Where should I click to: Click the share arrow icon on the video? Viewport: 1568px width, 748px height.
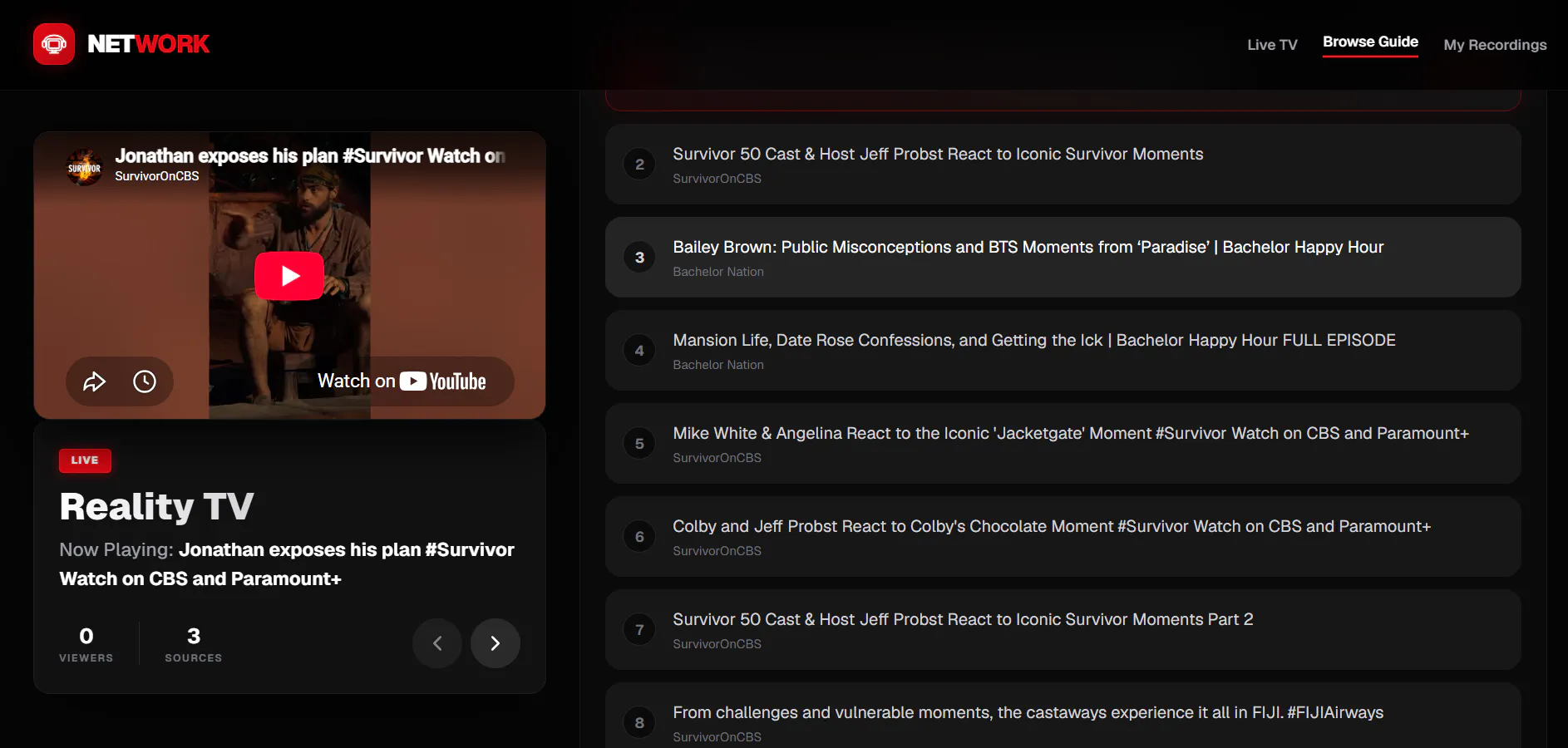pyautogui.click(x=95, y=381)
